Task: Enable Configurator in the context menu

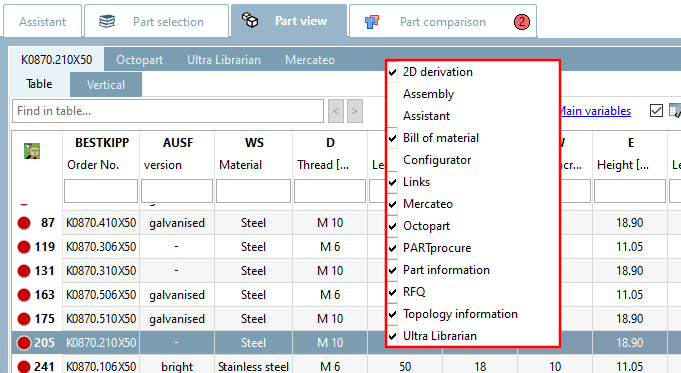Action: click(x=473, y=160)
